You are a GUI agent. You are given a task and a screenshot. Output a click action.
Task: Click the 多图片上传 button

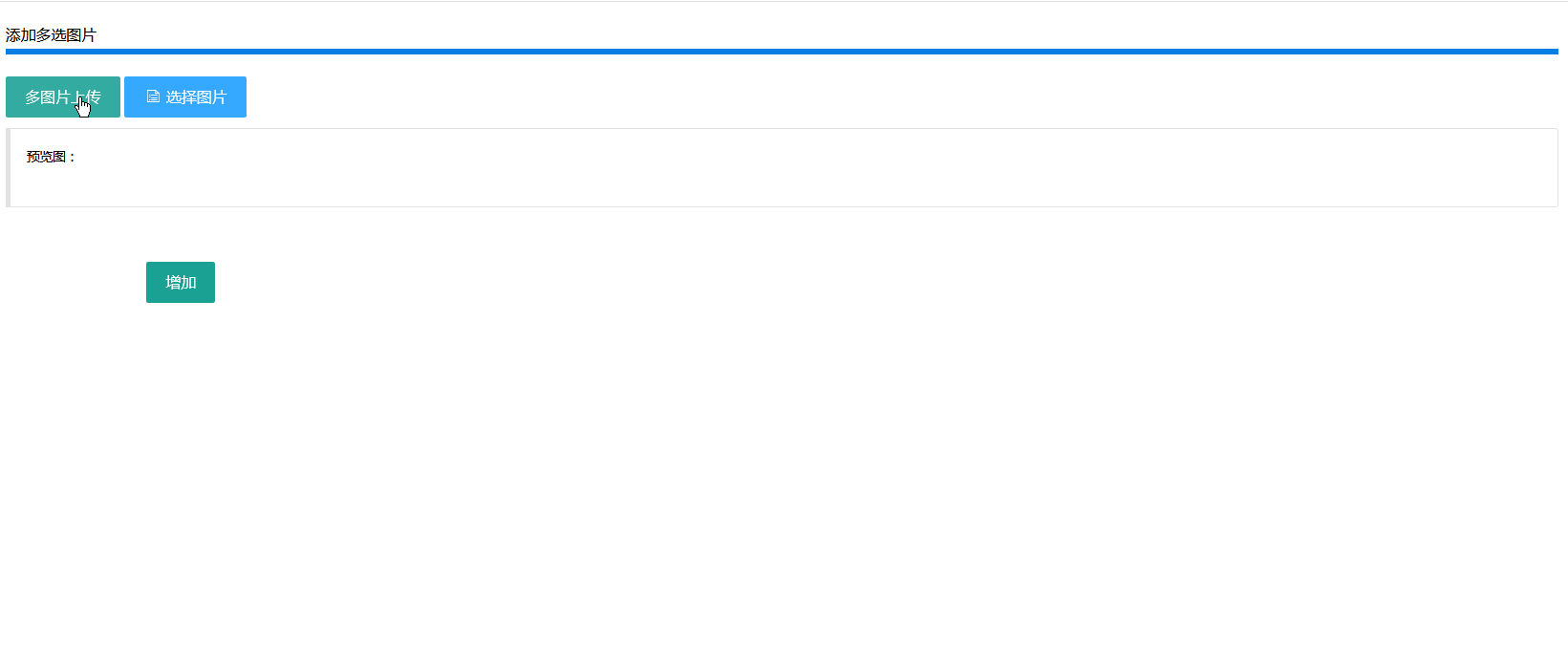pos(63,97)
